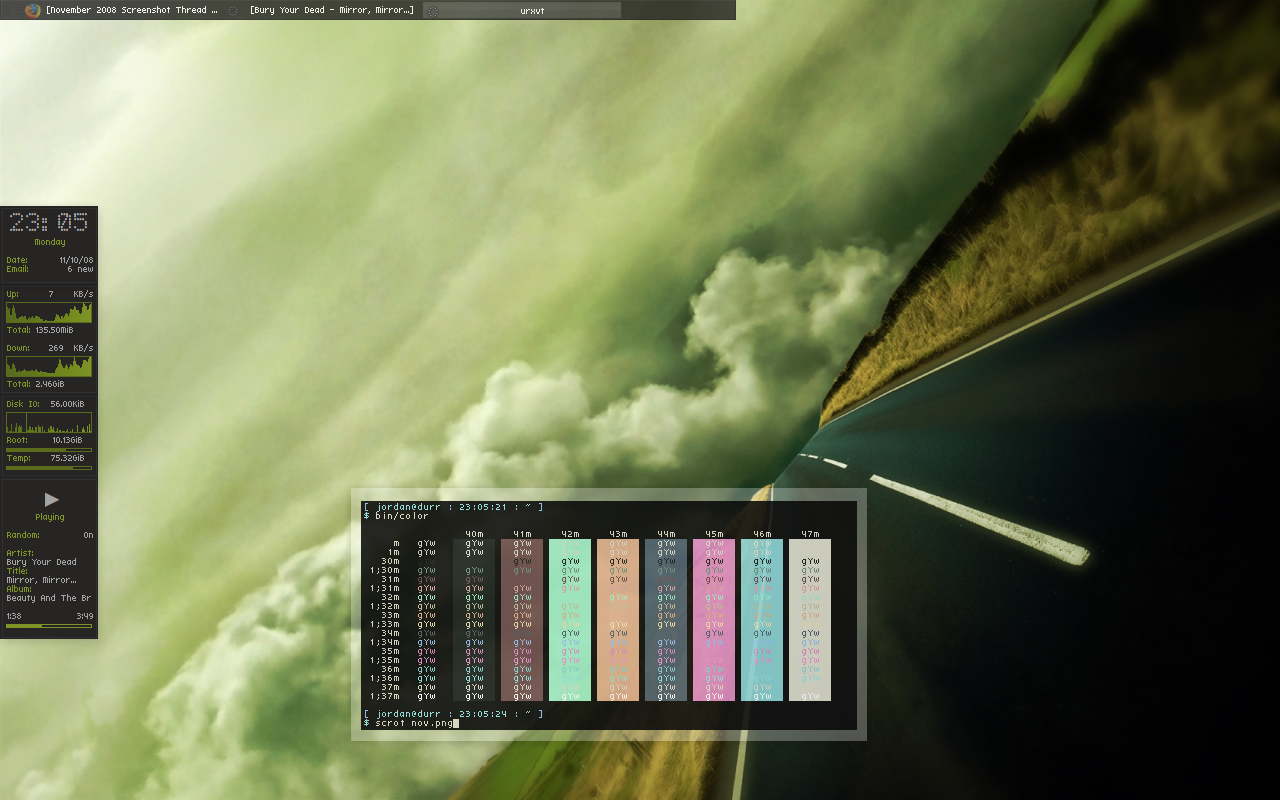Screen dimensions: 1280x800
Task: Click the upload total "135.50MiB"
Action: (54, 330)
